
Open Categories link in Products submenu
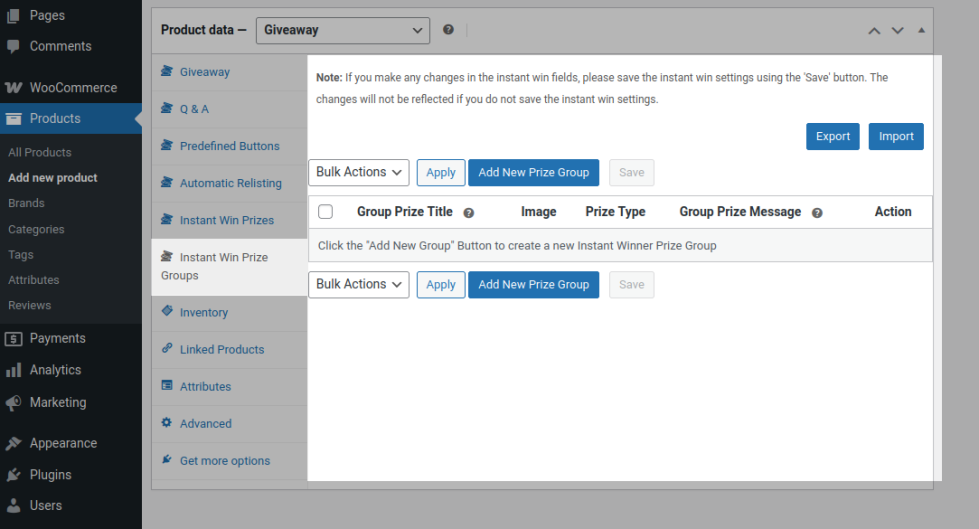(36, 229)
